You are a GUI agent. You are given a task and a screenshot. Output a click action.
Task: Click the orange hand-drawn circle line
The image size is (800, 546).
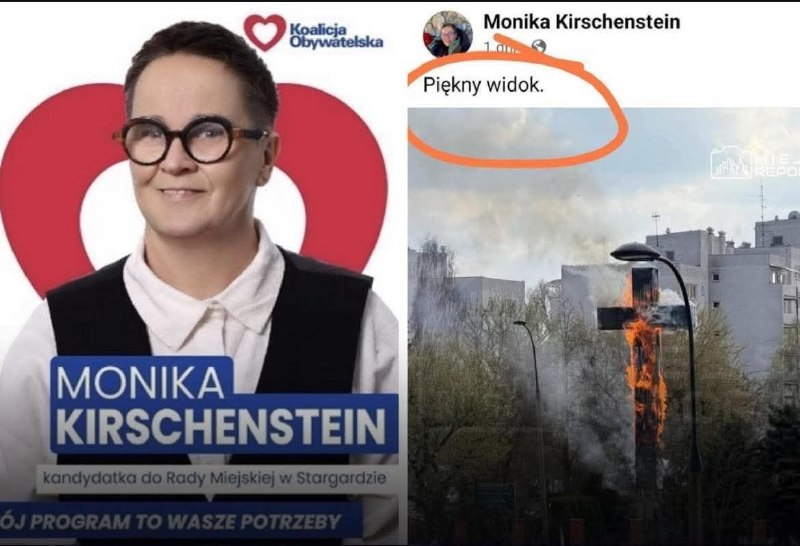(x=518, y=110)
